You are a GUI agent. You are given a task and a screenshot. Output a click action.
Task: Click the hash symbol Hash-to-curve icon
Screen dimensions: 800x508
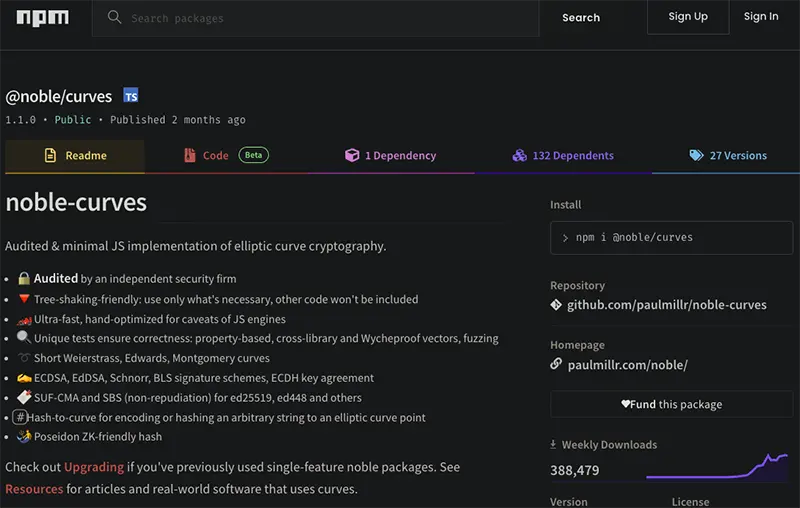pos(20,417)
